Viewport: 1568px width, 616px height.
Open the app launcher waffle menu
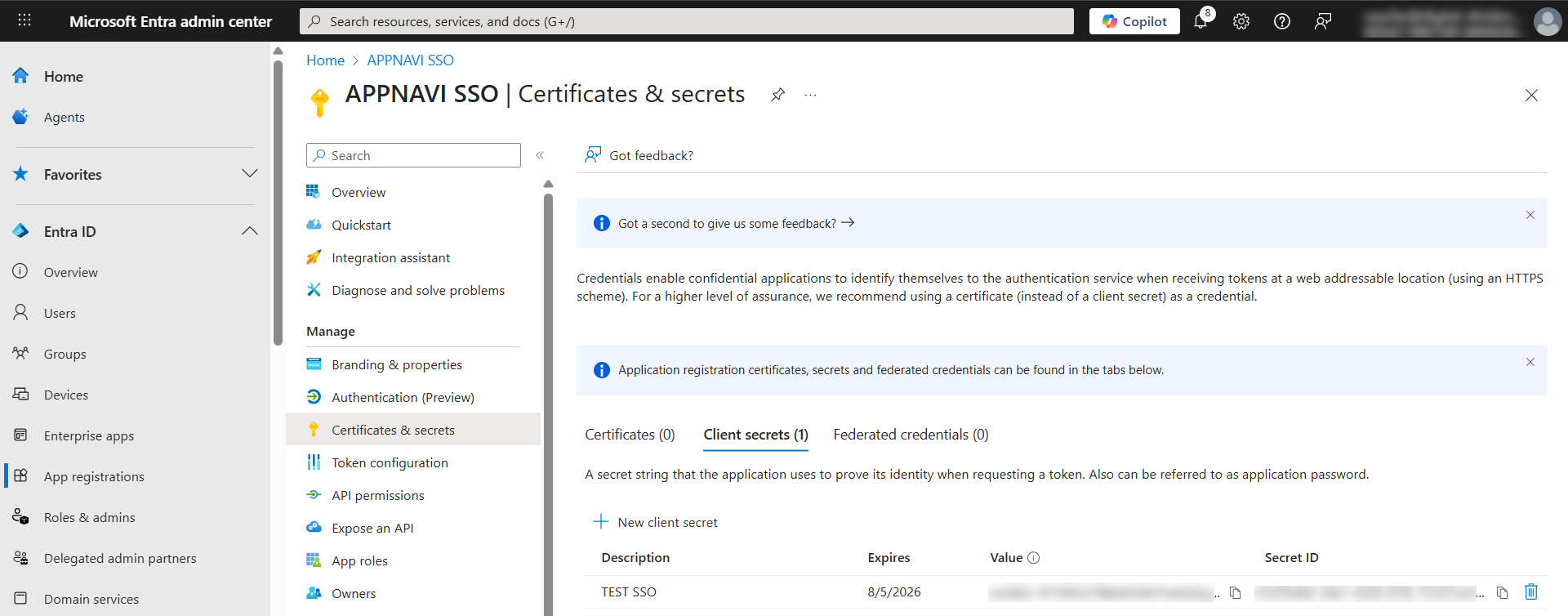24,20
